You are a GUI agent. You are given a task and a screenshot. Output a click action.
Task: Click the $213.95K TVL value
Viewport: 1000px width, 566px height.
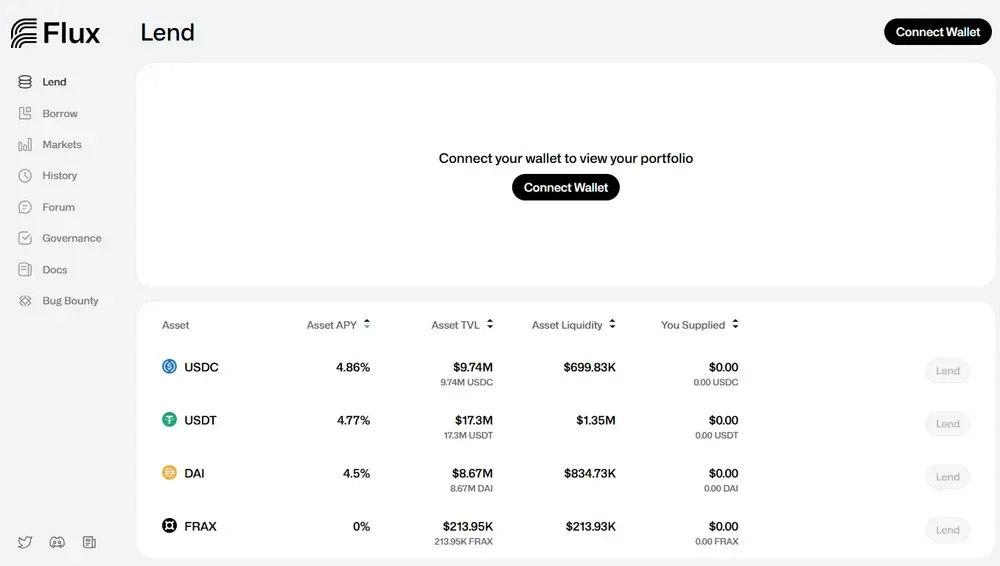click(x=468, y=526)
